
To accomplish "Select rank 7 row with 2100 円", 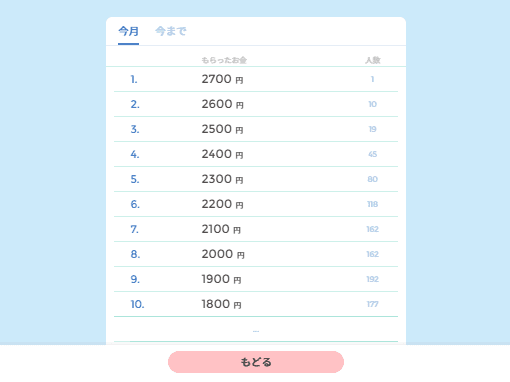I will (256, 229).
